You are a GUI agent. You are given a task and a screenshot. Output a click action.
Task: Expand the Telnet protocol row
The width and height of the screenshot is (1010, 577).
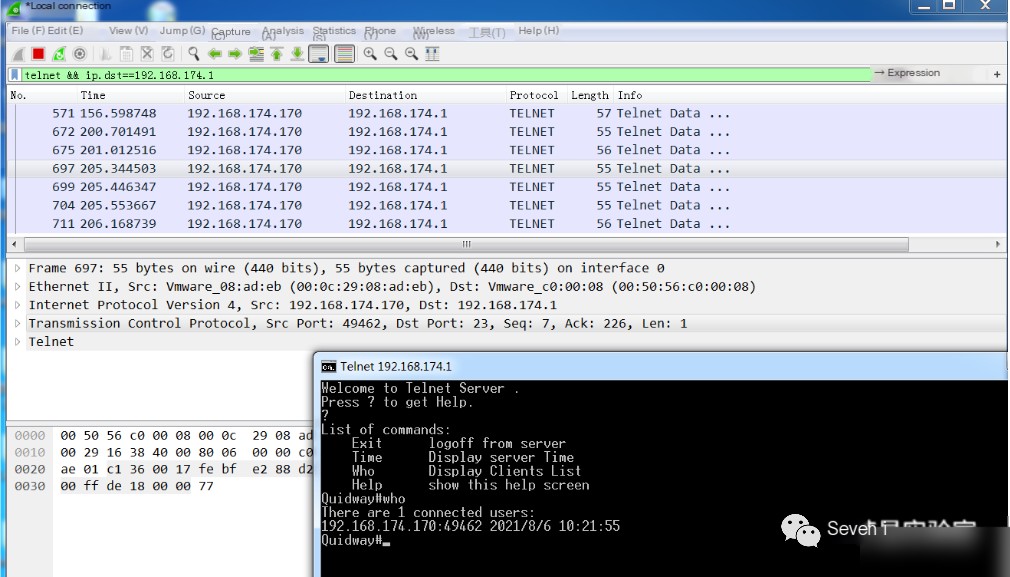point(17,341)
